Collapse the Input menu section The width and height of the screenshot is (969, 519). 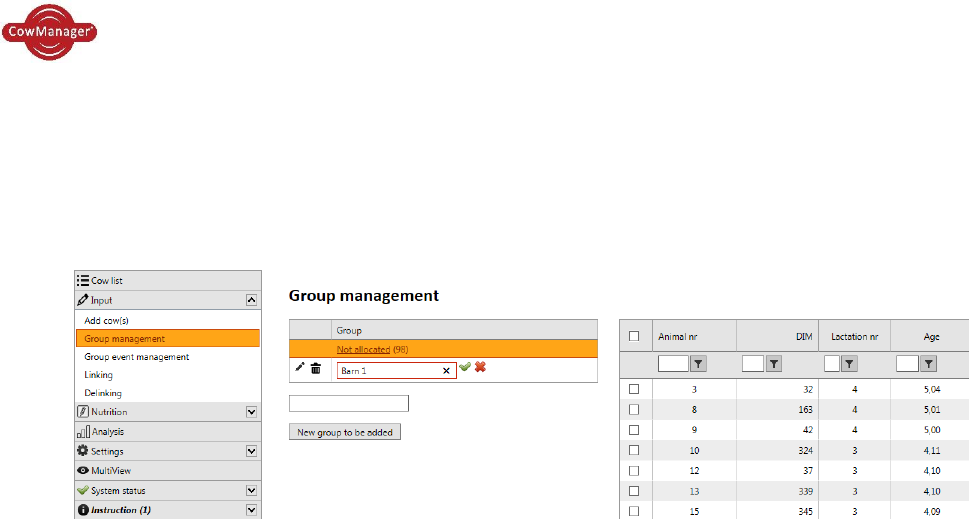[x=251, y=299]
